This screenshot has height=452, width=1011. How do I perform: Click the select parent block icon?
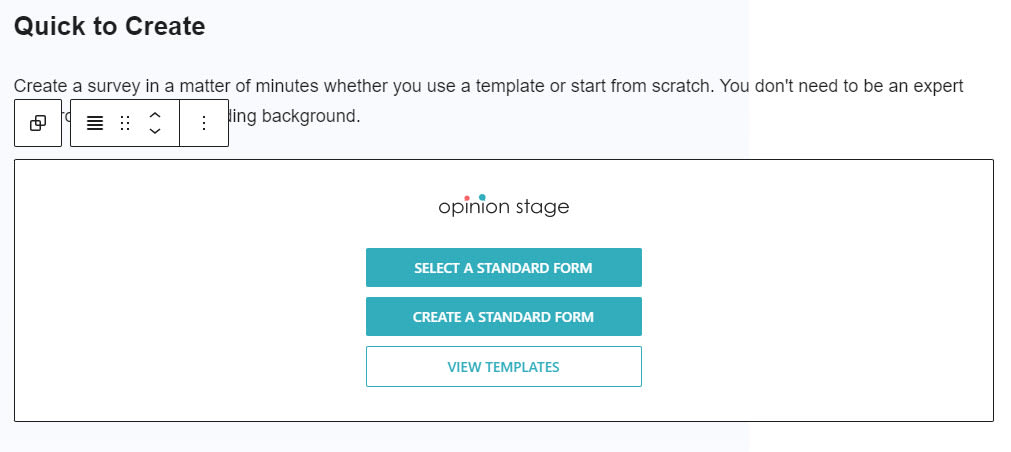pyautogui.click(x=38, y=123)
